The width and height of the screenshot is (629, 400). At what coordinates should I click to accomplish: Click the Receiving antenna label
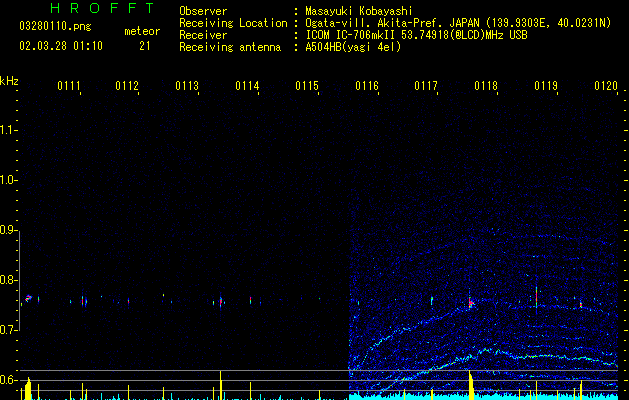click(x=230, y=47)
